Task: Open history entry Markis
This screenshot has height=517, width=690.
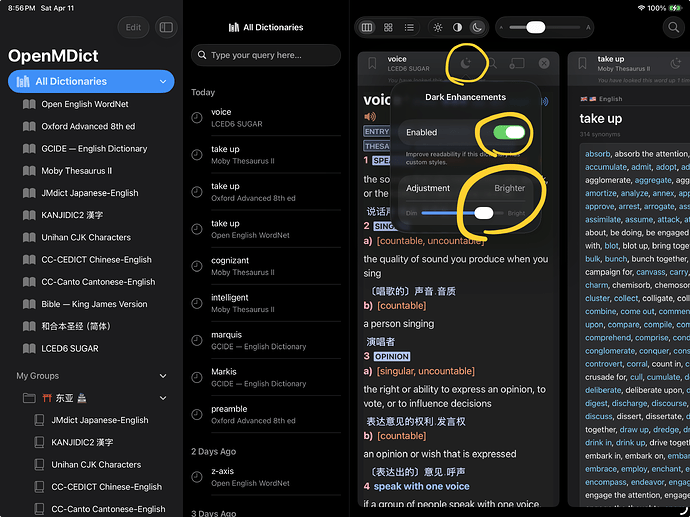Action: coord(266,378)
